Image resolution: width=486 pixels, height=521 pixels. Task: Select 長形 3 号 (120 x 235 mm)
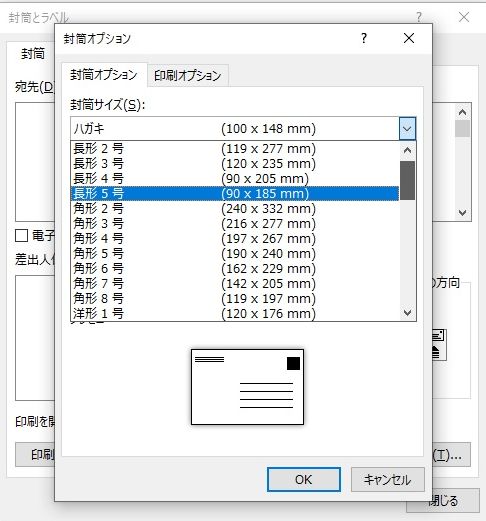(x=235, y=164)
